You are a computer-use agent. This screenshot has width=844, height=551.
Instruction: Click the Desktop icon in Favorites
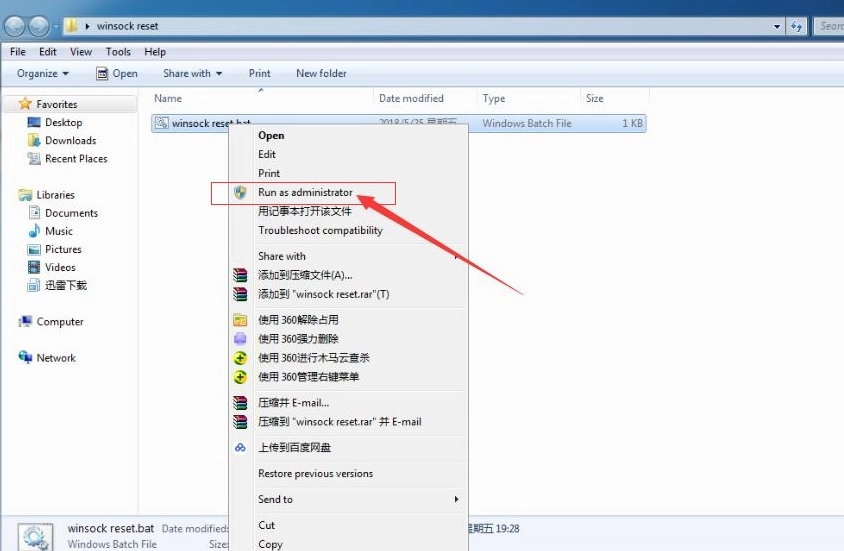click(x=34, y=122)
